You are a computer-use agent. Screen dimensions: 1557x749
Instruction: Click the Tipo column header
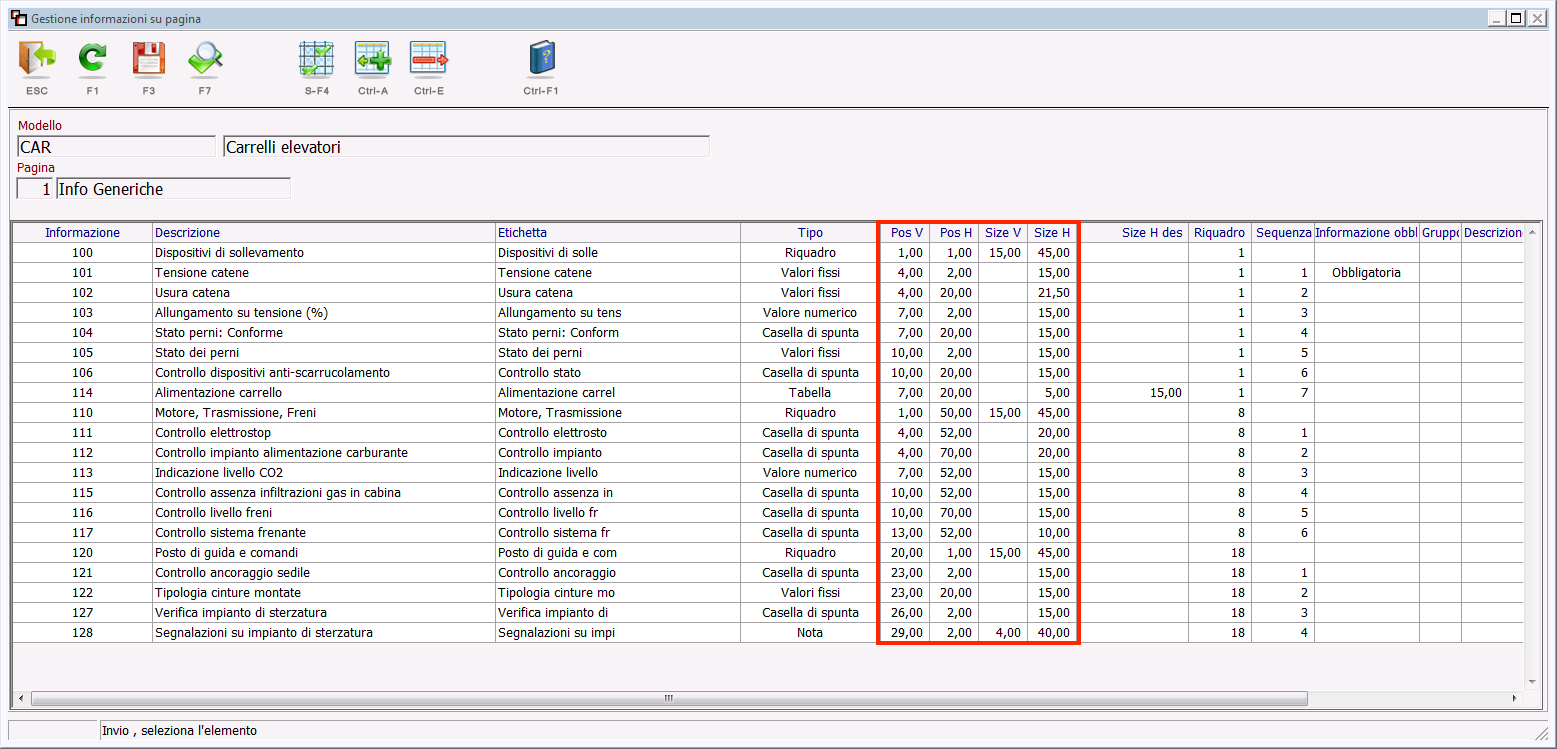tap(810, 233)
